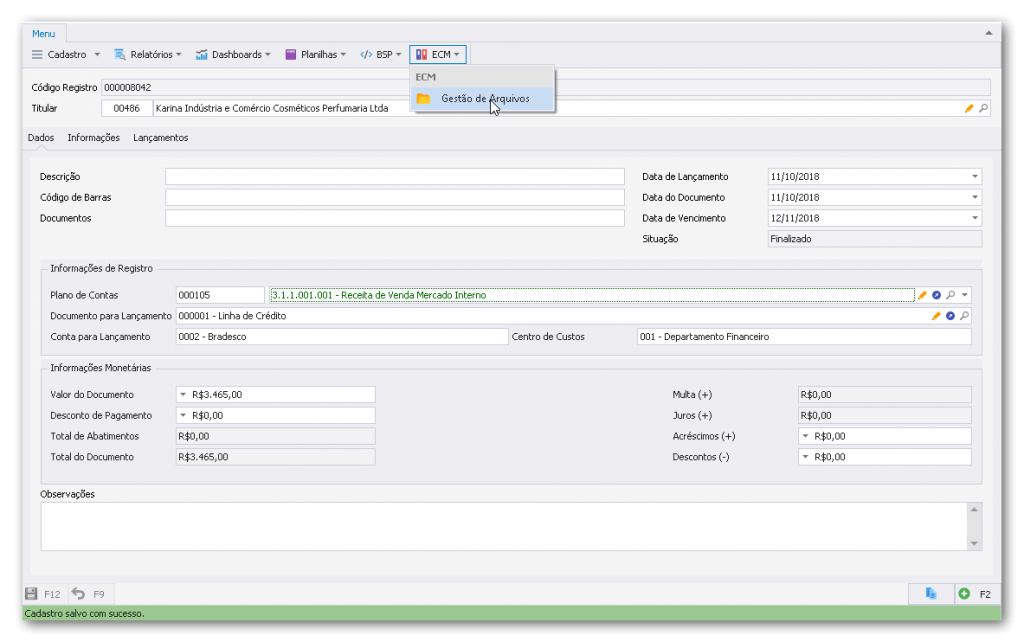Click the 'Informações de Registro' group title
This screenshot has width=1024, height=642.
(x=101, y=268)
